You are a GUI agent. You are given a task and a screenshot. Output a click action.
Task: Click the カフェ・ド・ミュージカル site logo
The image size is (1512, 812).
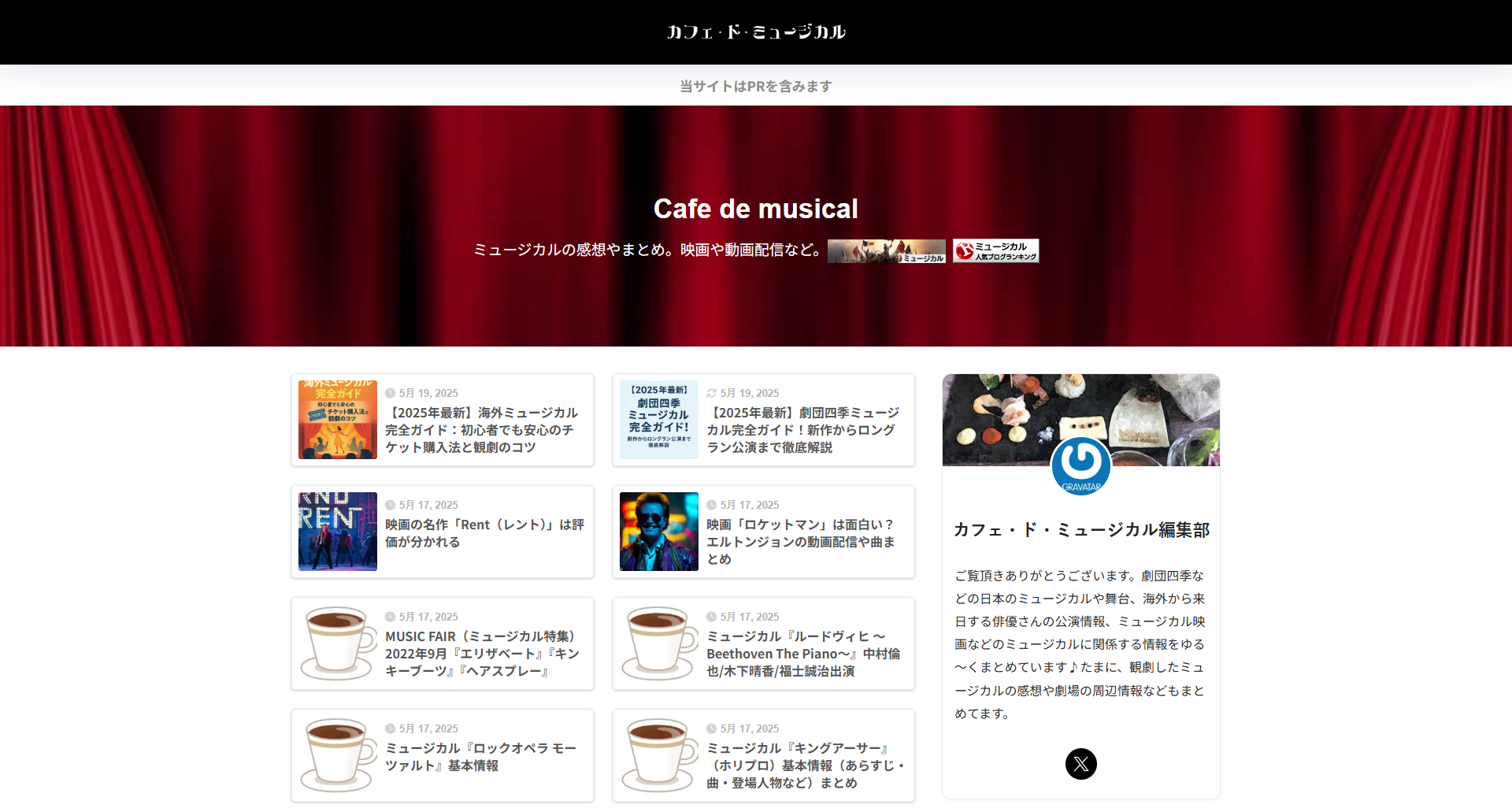click(x=755, y=32)
